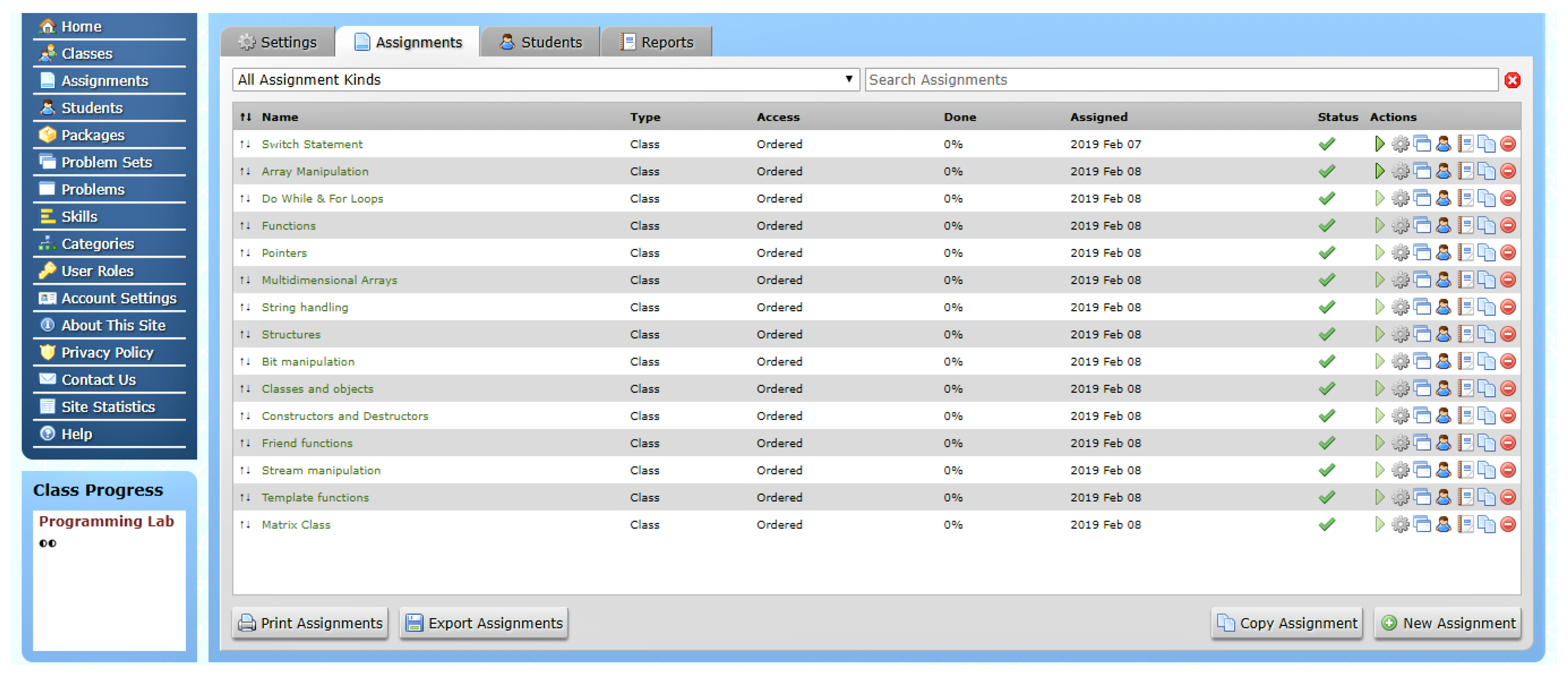
Task: Click the student icon for Functions assignment
Action: click(x=1443, y=226)
